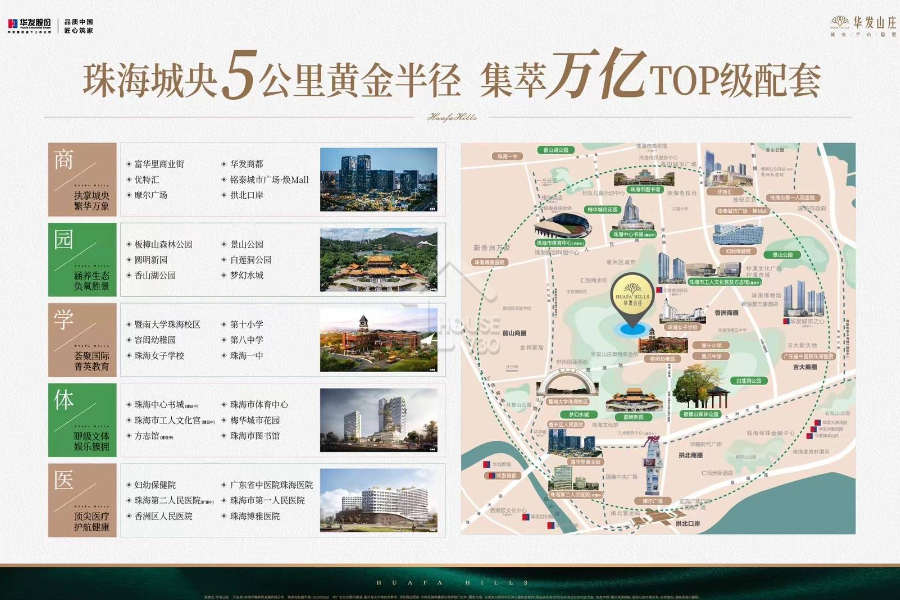
Task: Click 珠海中心书城 in the 体 list
Action: coord(159,404)
